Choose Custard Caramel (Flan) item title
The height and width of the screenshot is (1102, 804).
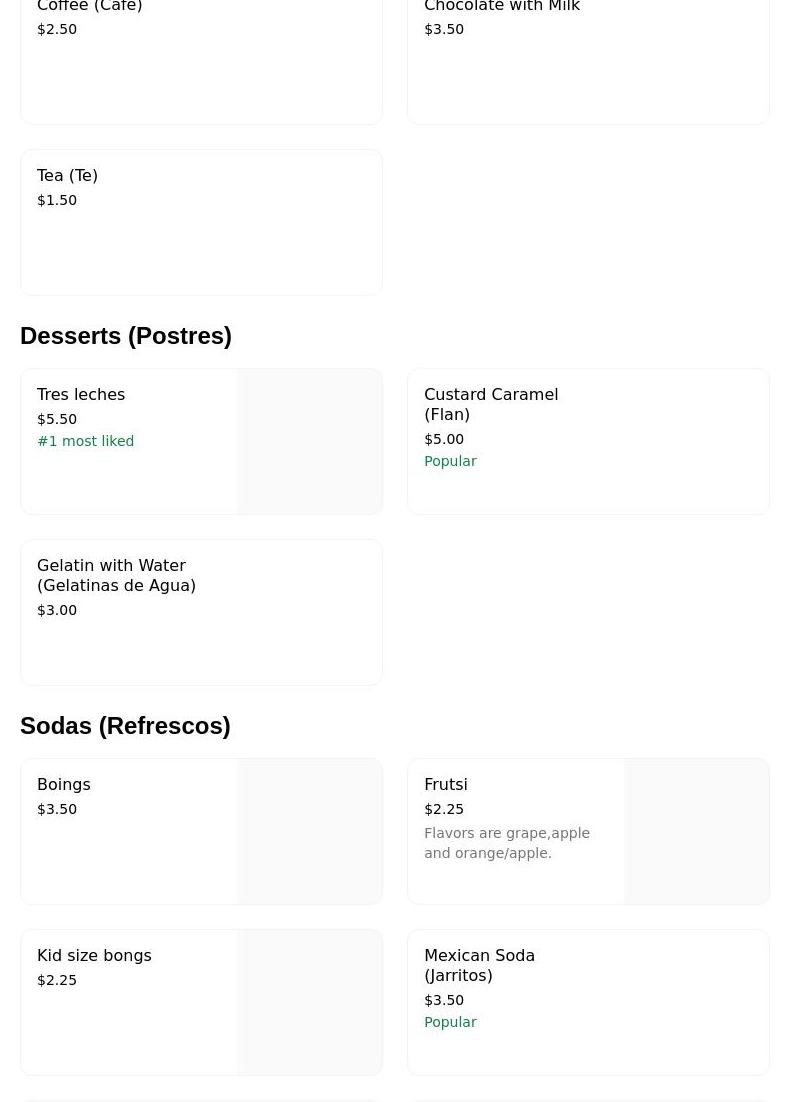(x=490, y=404)
